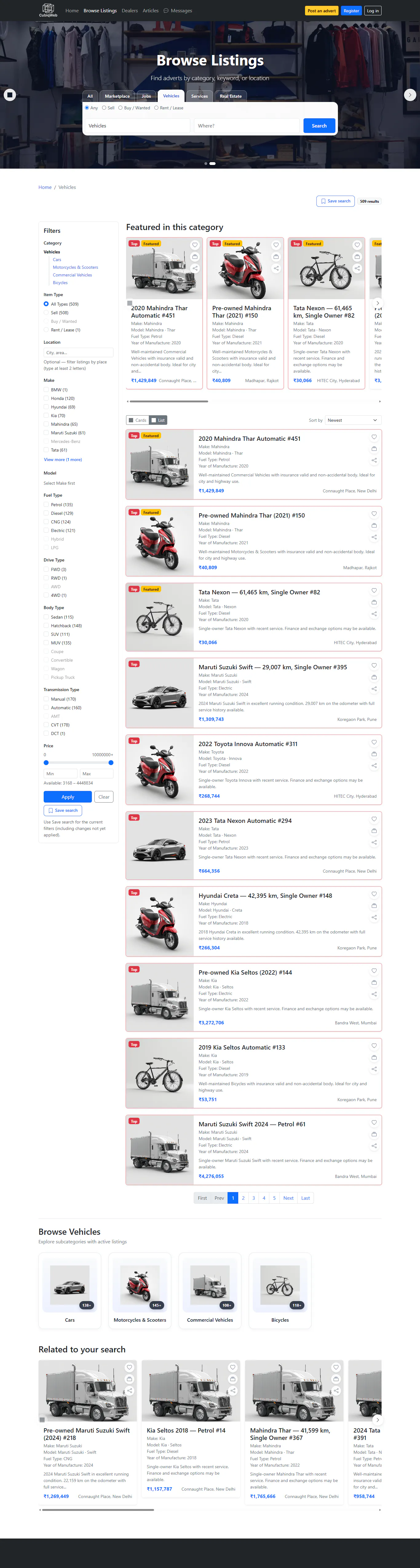Pause the hero slideshow with the stop button
This screenshot has width=420, height=1568.
(10, 95)
